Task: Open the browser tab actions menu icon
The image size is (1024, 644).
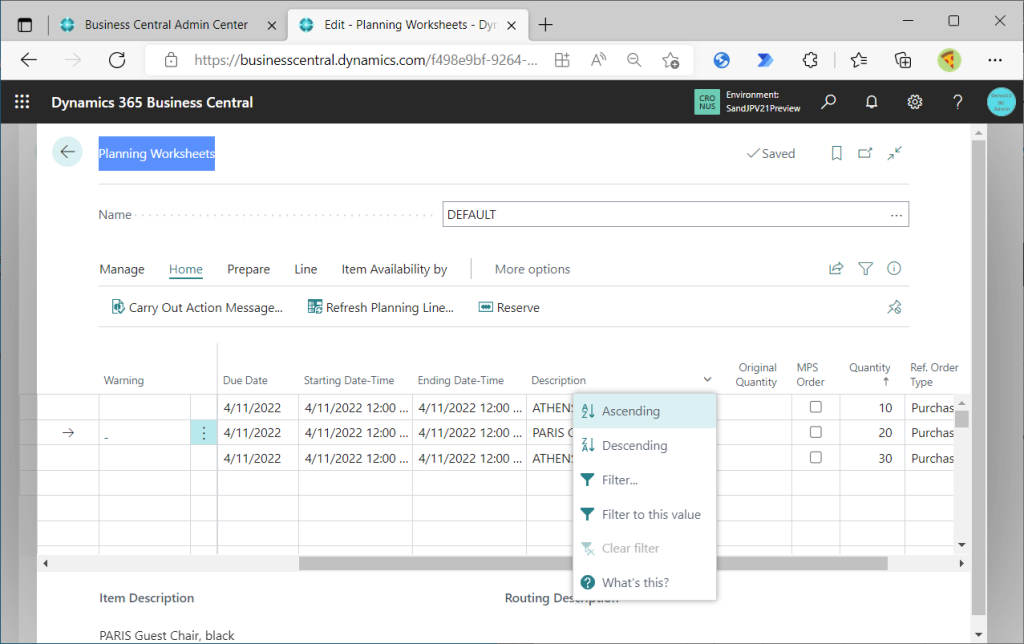Action: click(25, 25)
